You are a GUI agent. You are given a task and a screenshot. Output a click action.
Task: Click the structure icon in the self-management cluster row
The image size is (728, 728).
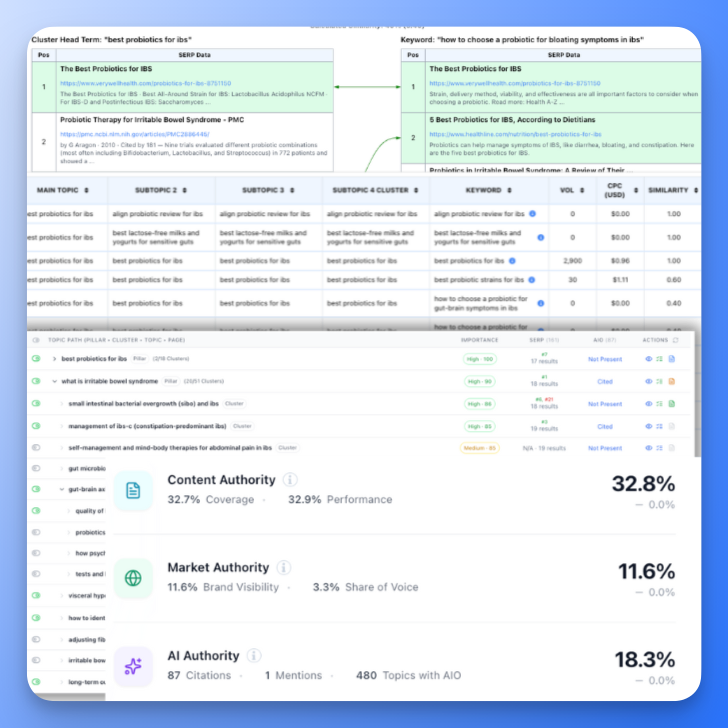[659, 448]
